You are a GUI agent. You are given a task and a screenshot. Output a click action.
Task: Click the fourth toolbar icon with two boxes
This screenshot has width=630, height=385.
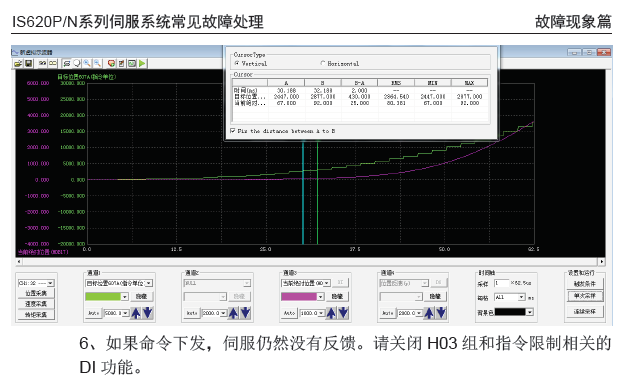pyautogui.click(x=53, y=63)
